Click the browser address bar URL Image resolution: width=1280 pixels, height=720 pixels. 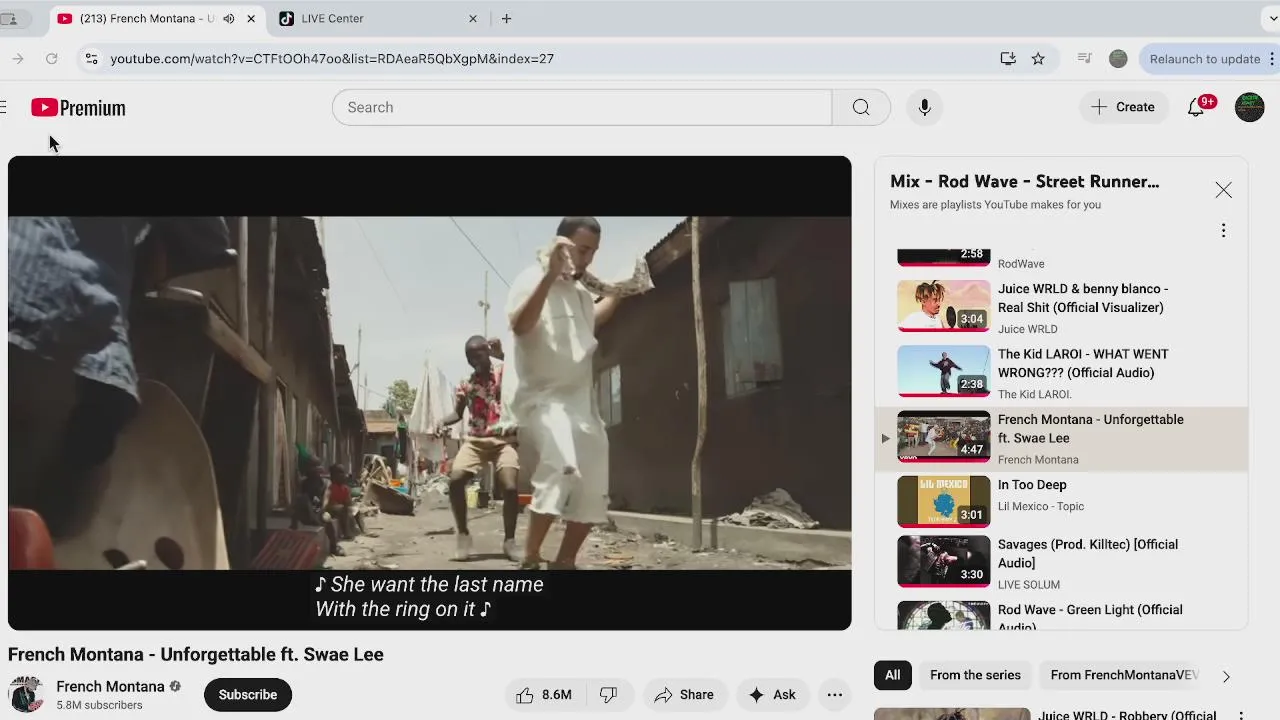pyautogui.click(x=332, y=59)
